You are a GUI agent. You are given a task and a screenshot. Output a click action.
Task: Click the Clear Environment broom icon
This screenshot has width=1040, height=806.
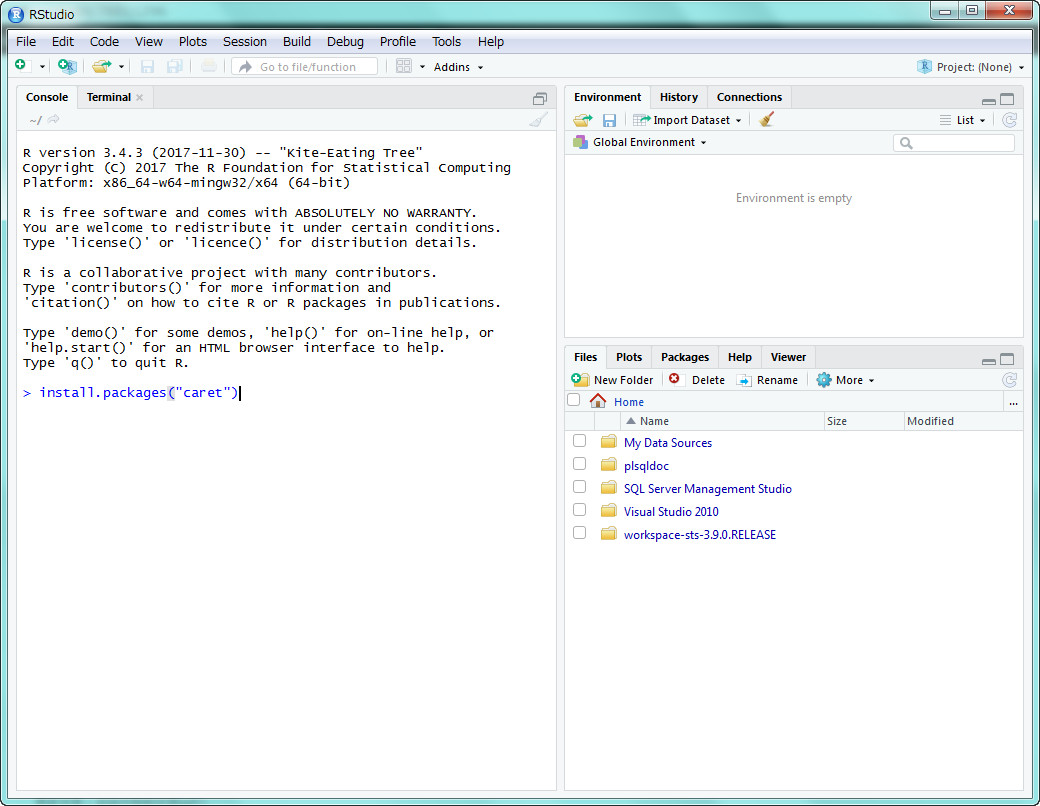[767, 119]
